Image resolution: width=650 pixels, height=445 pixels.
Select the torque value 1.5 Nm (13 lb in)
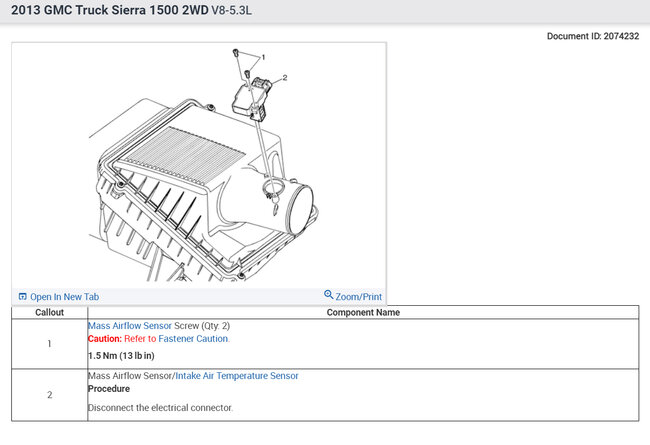tap(121, 355)
